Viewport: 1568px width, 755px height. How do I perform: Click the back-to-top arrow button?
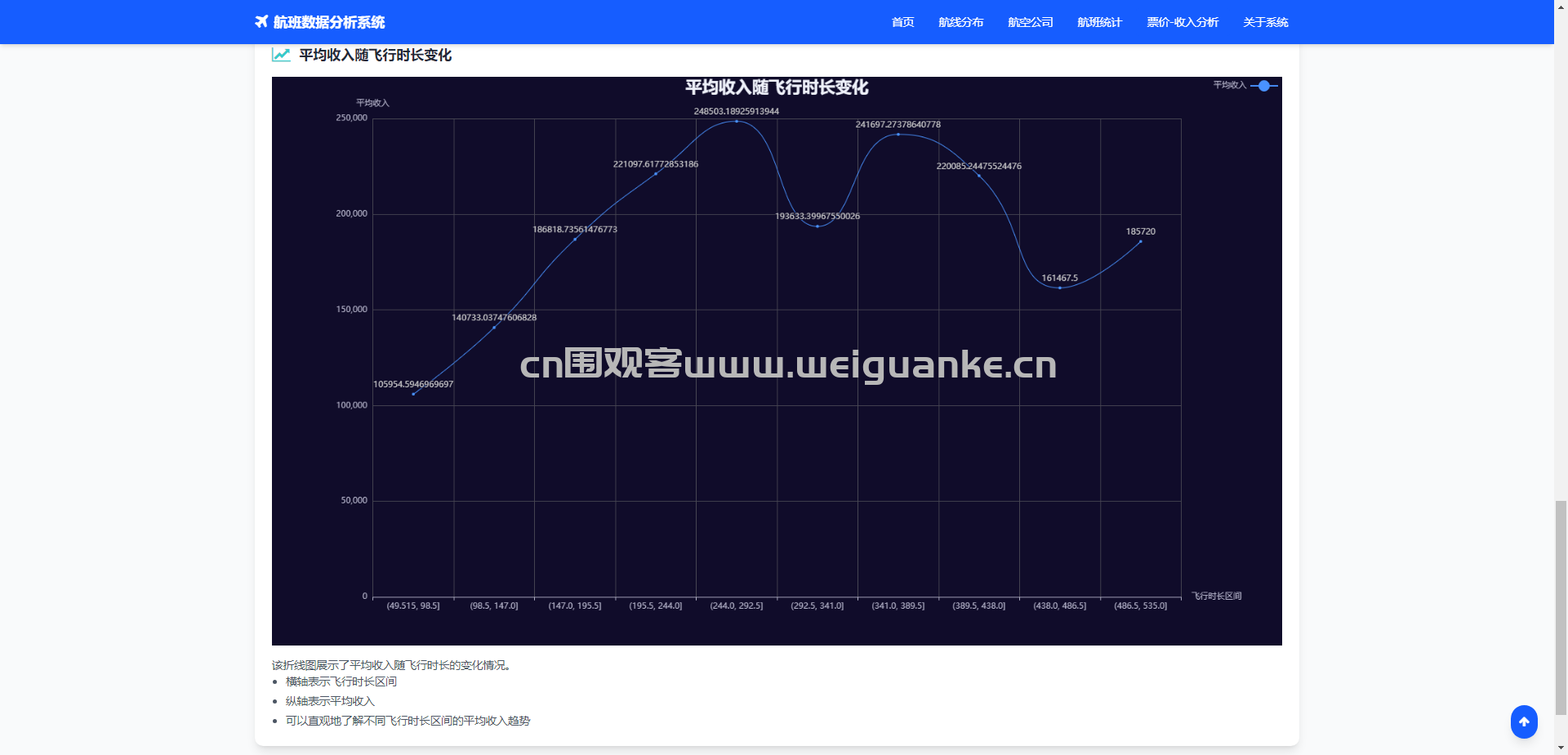point(1524,721)
